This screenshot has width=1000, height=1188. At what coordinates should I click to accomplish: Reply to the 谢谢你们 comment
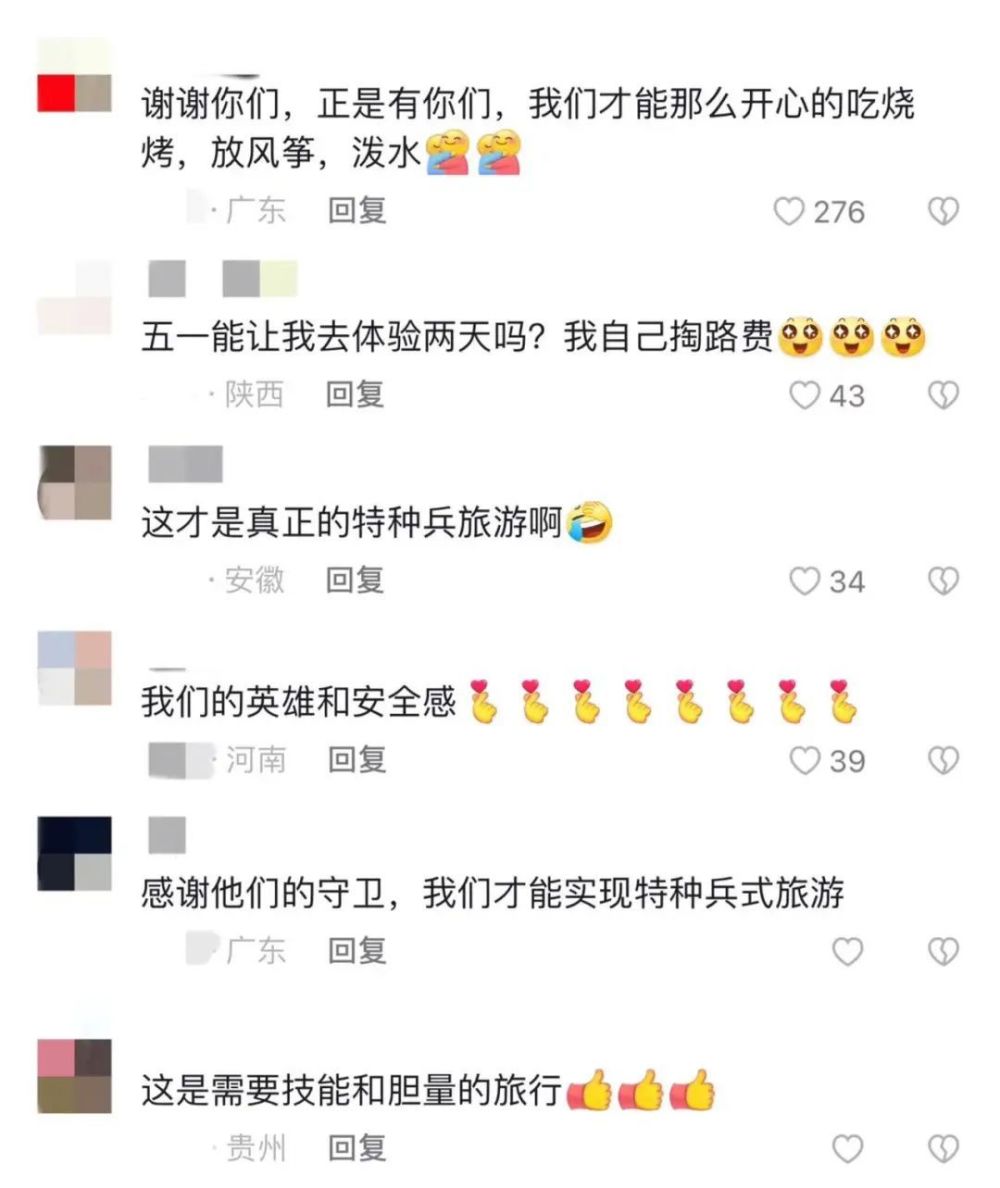click(357, 211)
